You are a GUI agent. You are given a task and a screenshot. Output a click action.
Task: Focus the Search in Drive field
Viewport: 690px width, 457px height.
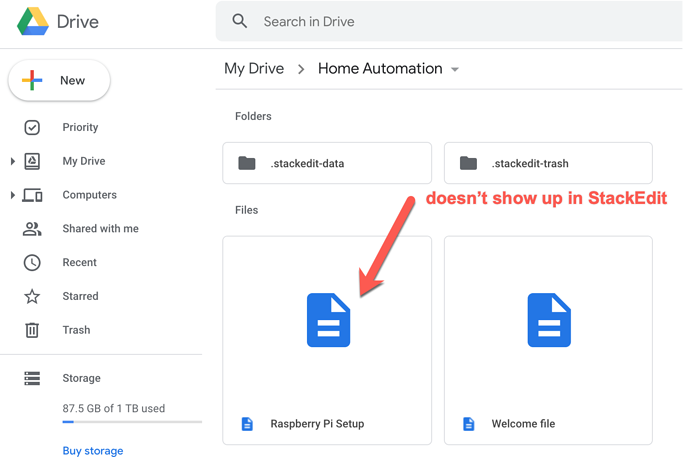pyautogui.click(x=449, y=21)
